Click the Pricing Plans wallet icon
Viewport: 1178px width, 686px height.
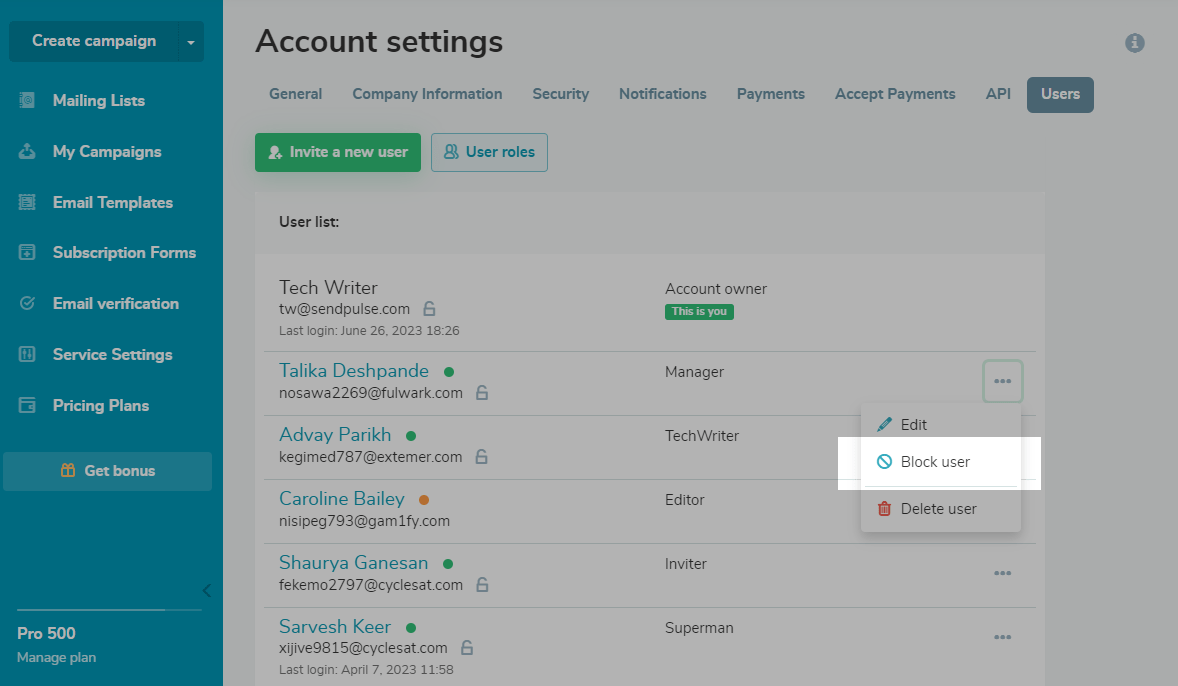[27, 405]
